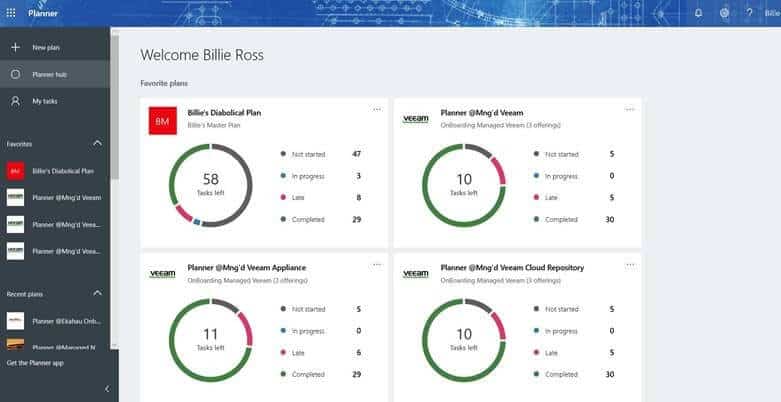This screenshot has width=781, height=402.
Task: Click 'Late' legend on Veeam Appliance card
Action: pos(298,353)
